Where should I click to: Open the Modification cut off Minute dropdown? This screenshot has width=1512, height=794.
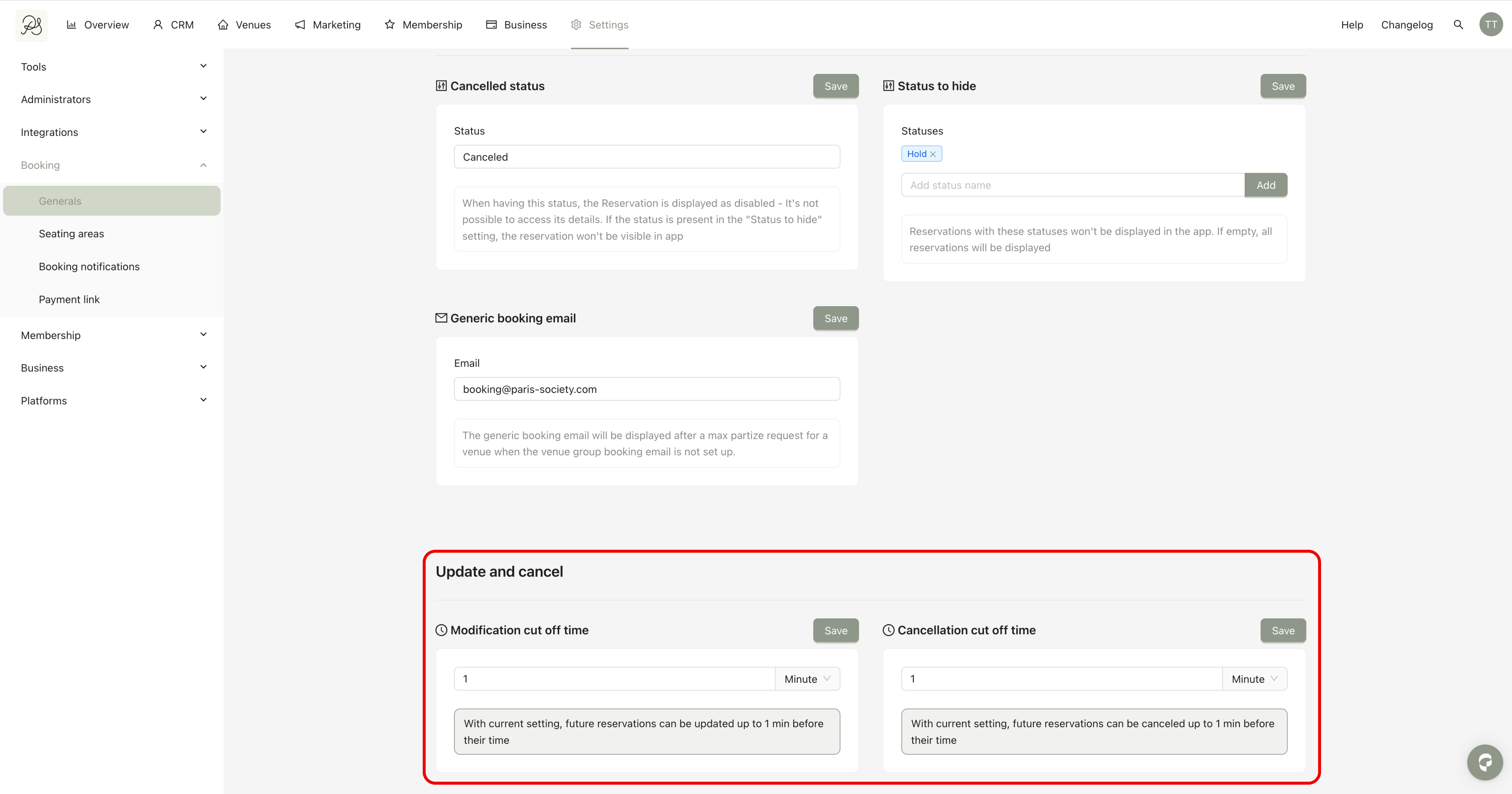(807, 679)
